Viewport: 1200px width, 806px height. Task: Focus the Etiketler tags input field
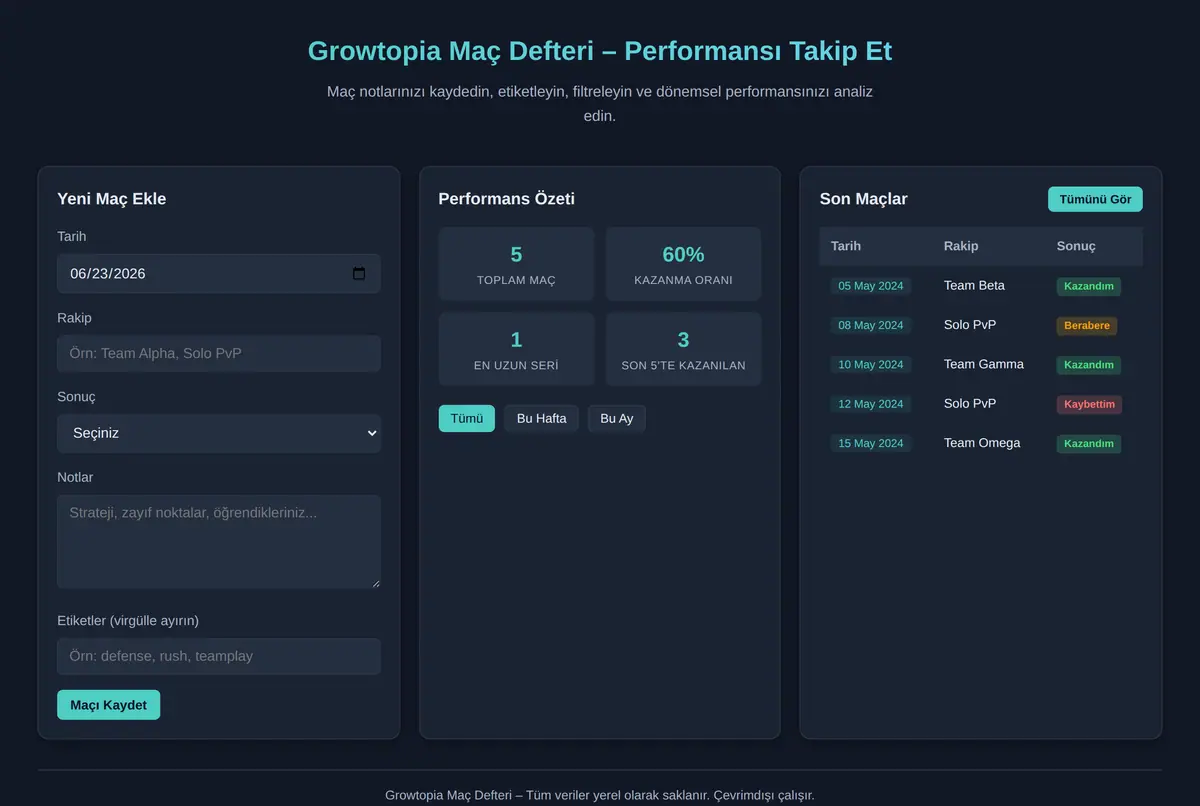[219, 656]
